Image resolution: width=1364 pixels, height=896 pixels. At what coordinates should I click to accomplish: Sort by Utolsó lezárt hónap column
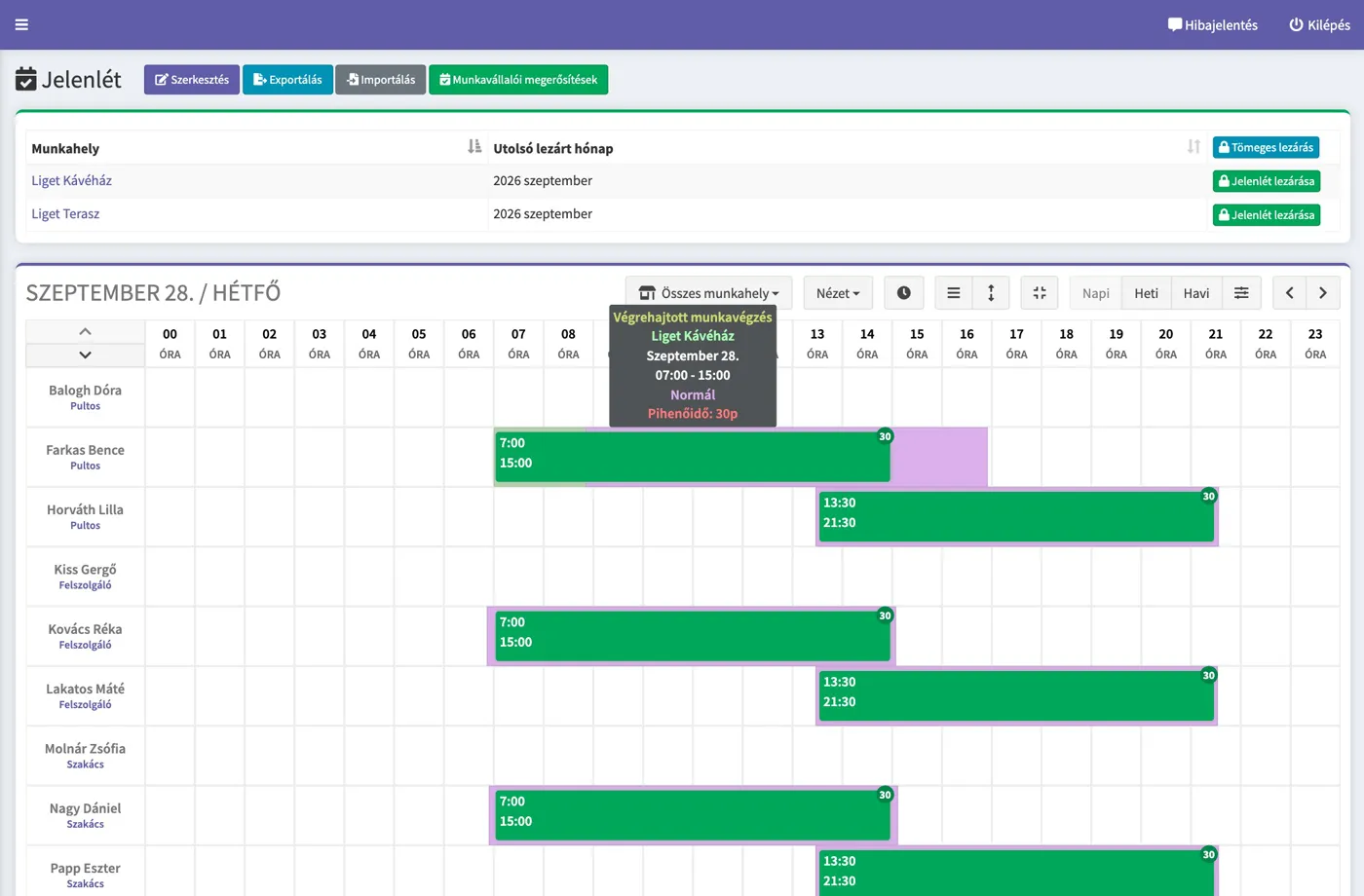click(x=1193, y=147)
